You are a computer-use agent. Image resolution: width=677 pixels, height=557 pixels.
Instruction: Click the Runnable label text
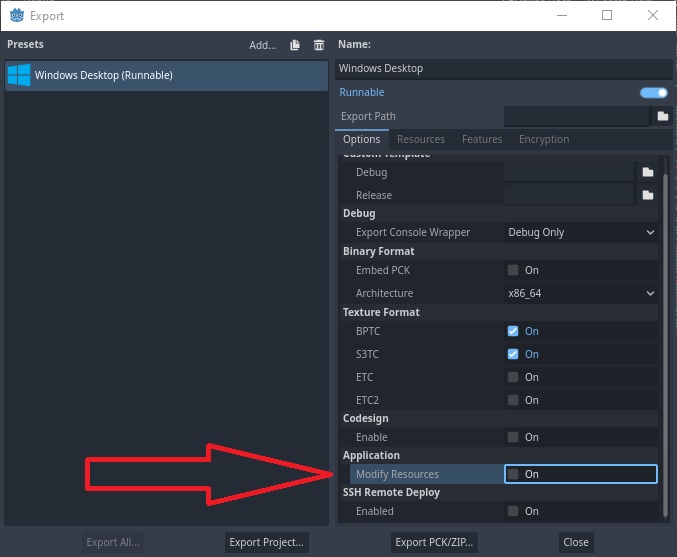pyautogui.click(x=362, y=92)
